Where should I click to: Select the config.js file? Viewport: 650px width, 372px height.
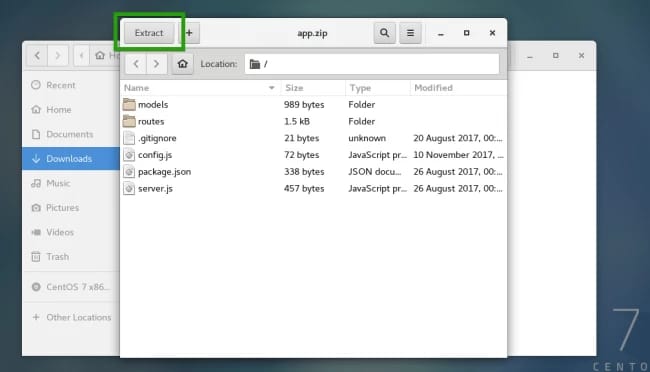[313, 155]
